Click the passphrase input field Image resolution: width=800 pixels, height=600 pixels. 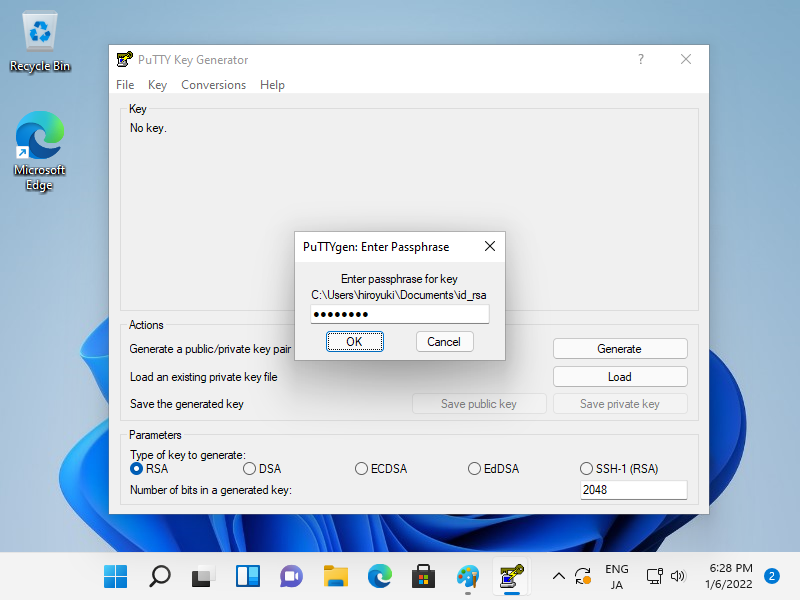(x=400, y=315)
